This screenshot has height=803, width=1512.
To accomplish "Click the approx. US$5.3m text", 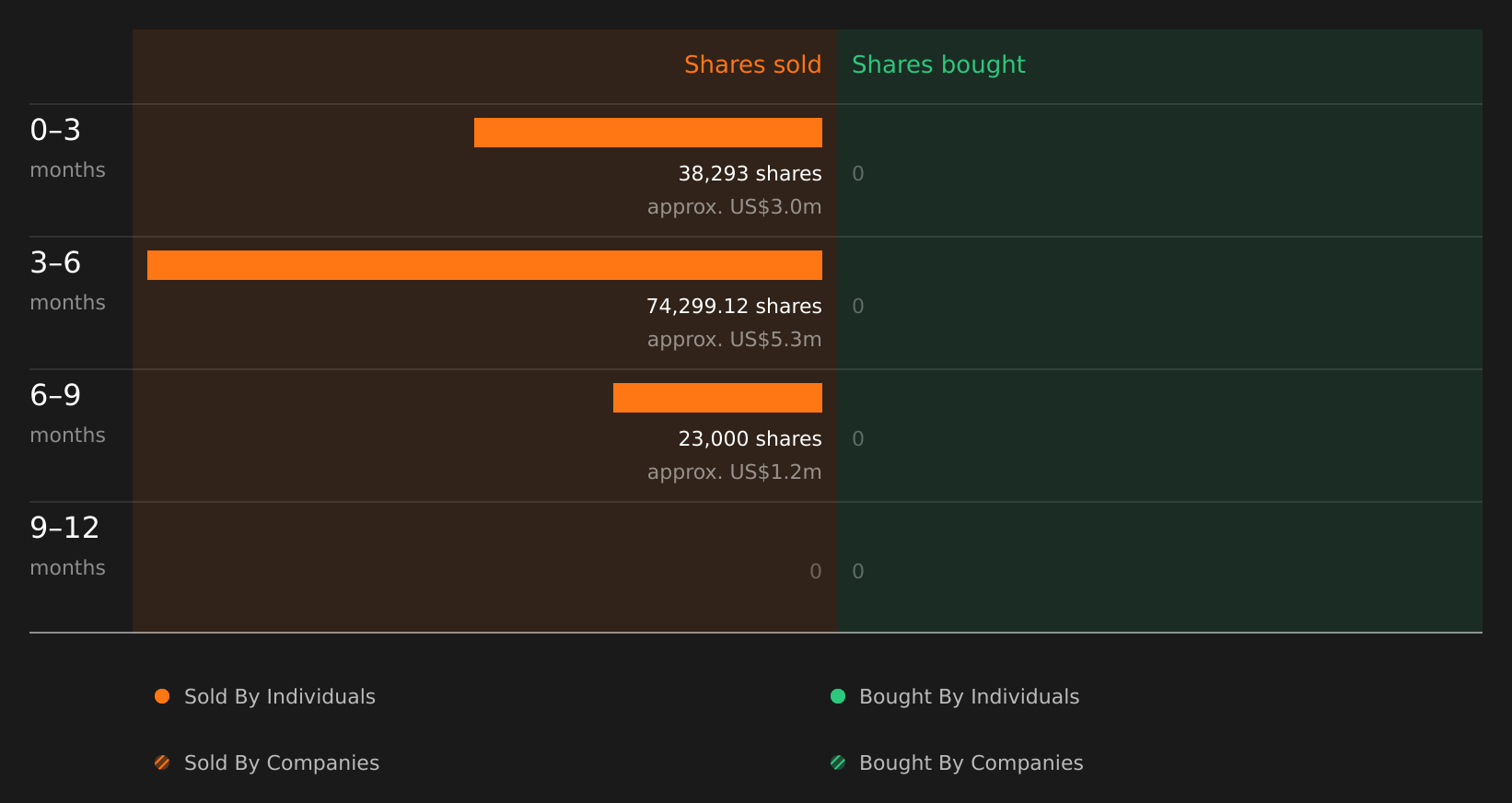I will coord(735,340).
